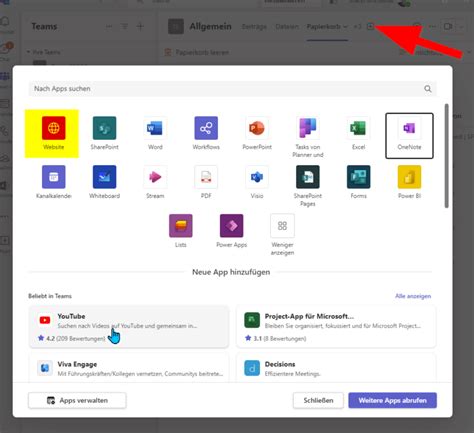Select the Stream app
This screenshot has width=474, height=433.
click(155, 182)
